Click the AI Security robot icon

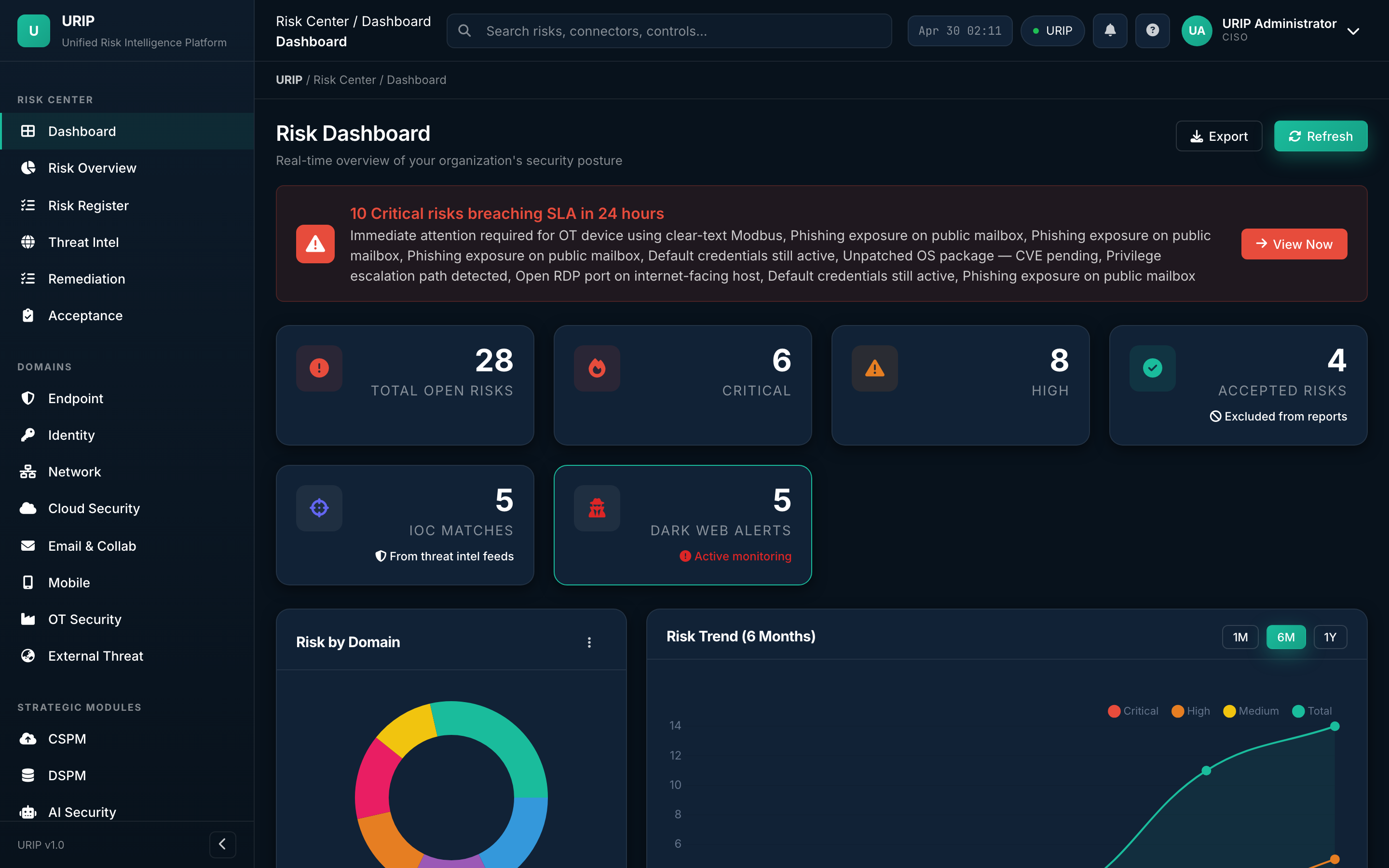click(x=27, y=812)
